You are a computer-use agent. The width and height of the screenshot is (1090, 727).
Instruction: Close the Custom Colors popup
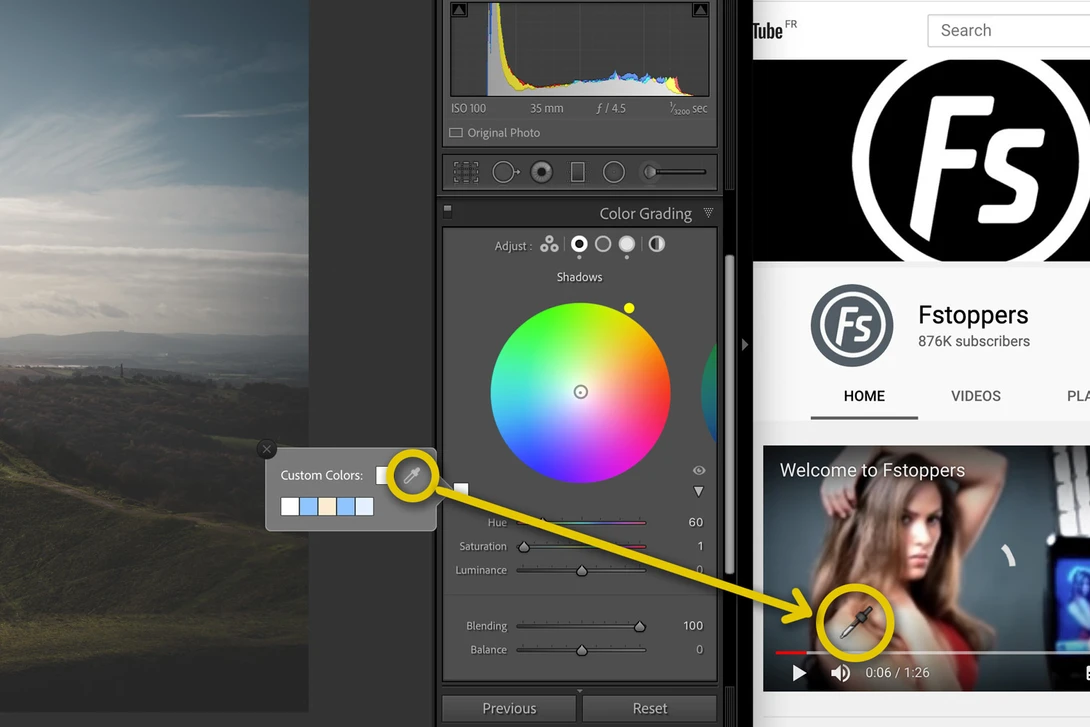pos(266,449)
